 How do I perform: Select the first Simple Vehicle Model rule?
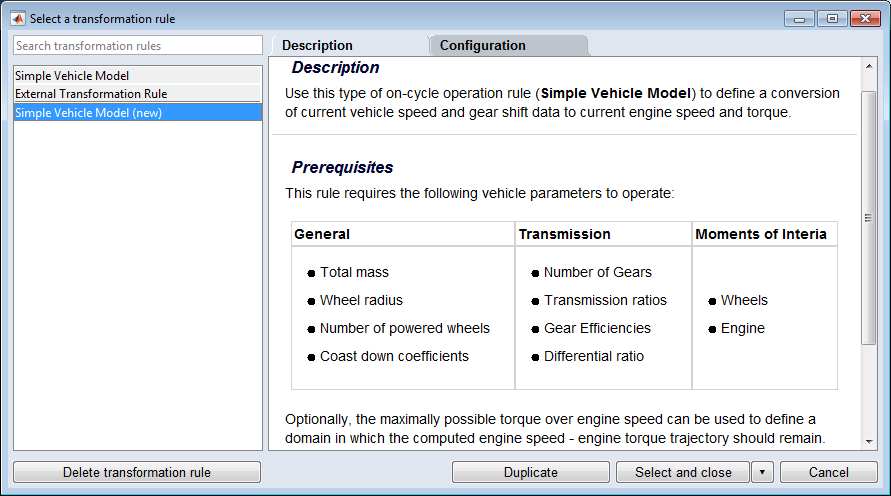137,75
